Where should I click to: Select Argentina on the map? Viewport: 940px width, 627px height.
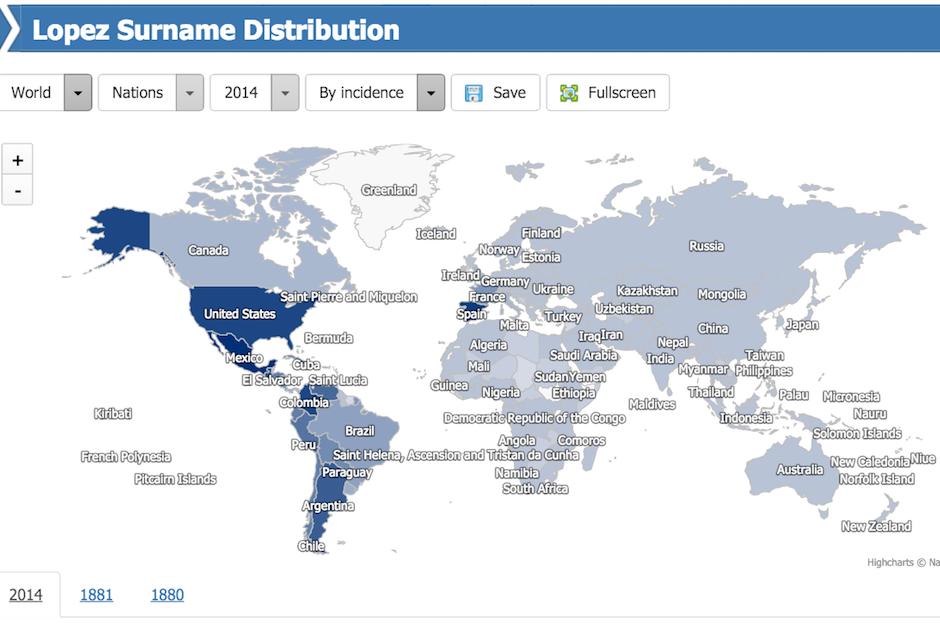328,505
